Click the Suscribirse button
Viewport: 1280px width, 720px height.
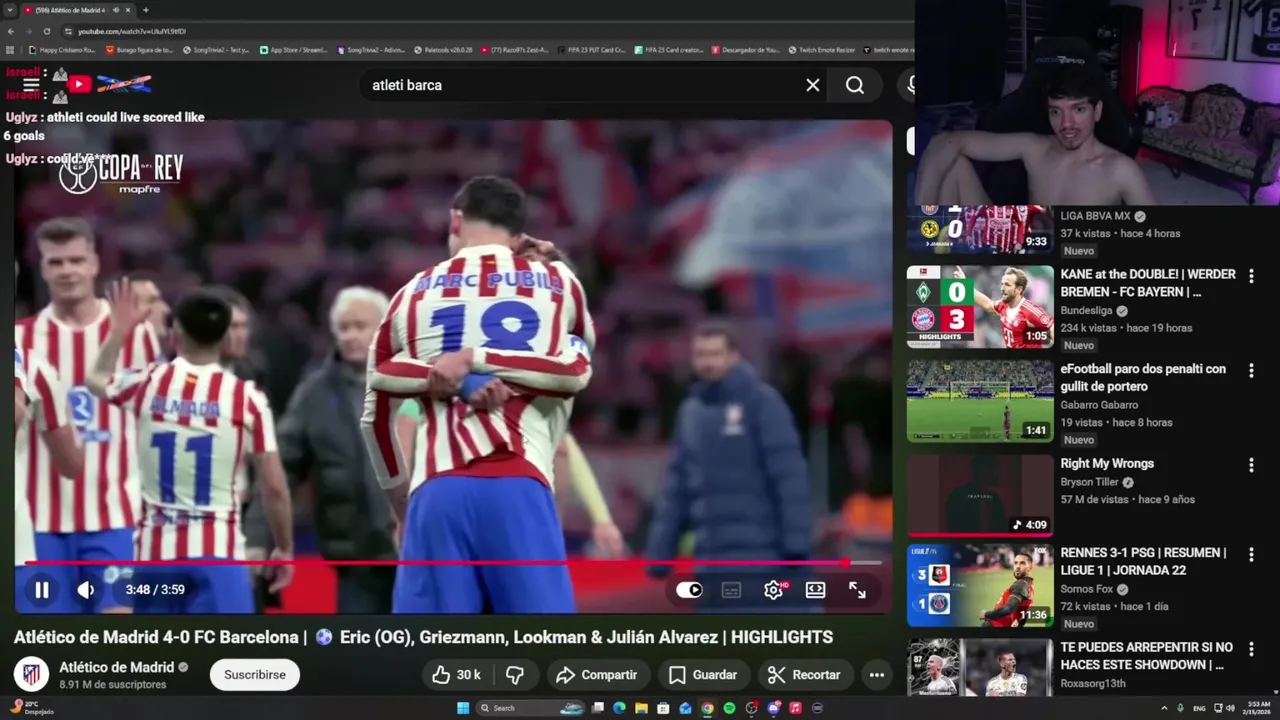point(255,675)
